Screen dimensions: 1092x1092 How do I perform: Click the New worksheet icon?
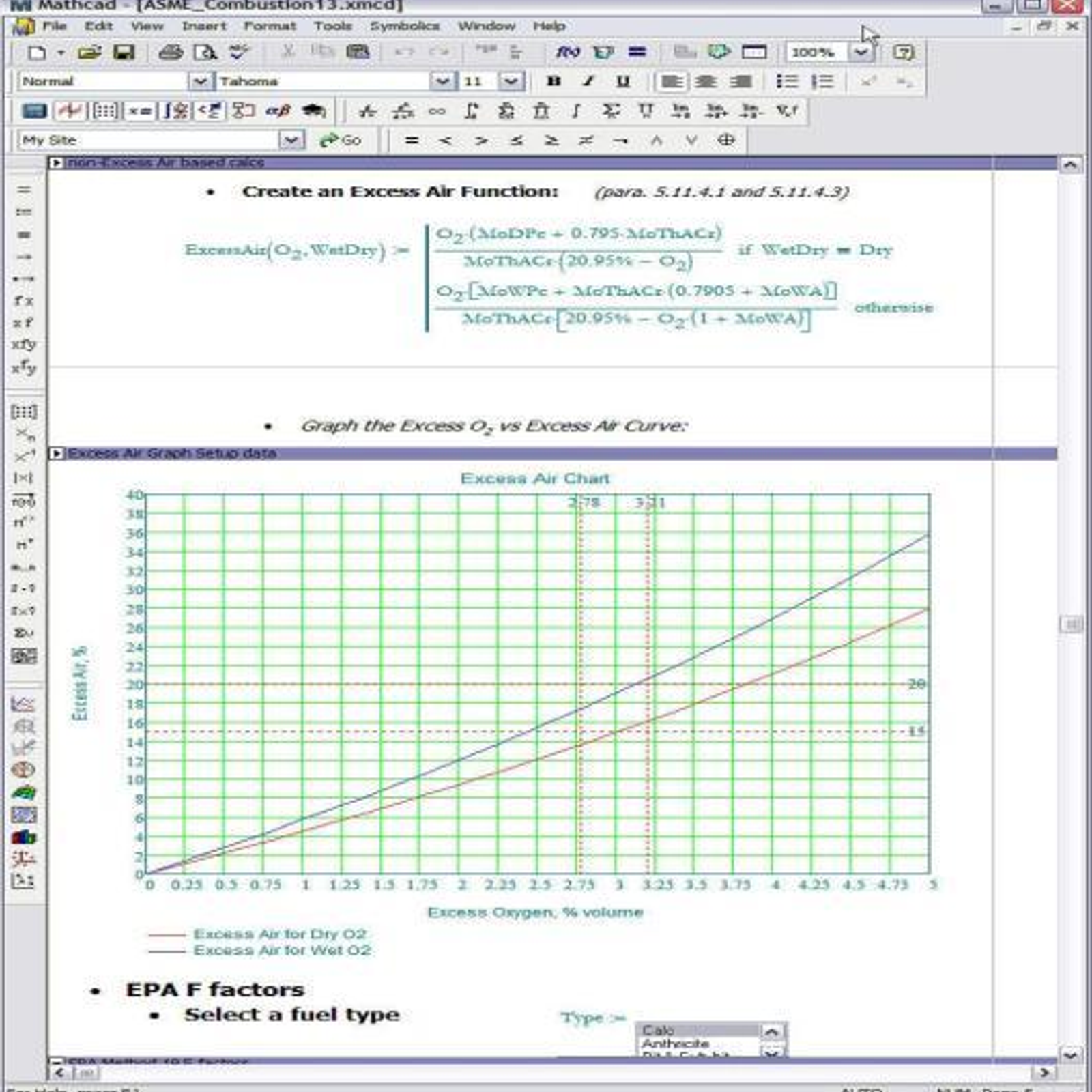click(x=36, y=53)
